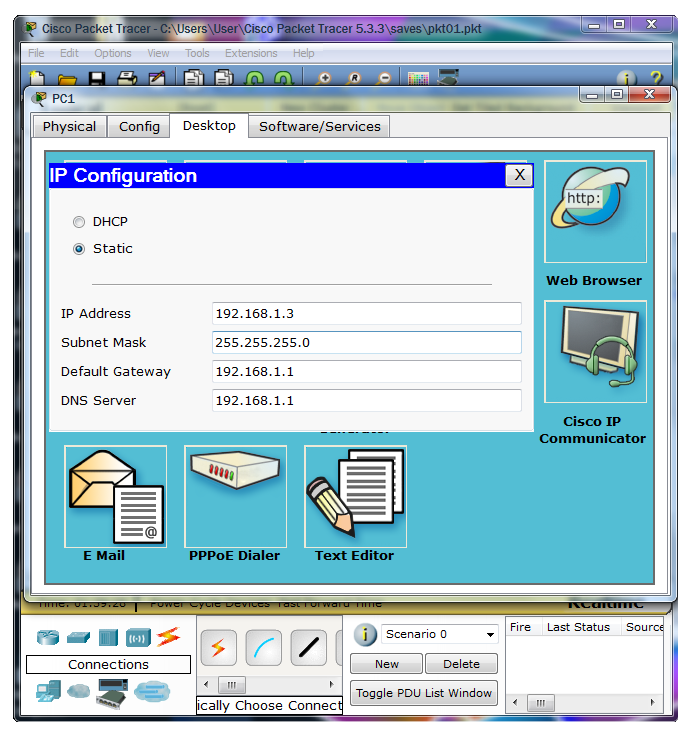Open the Options menu

[113, 53]
